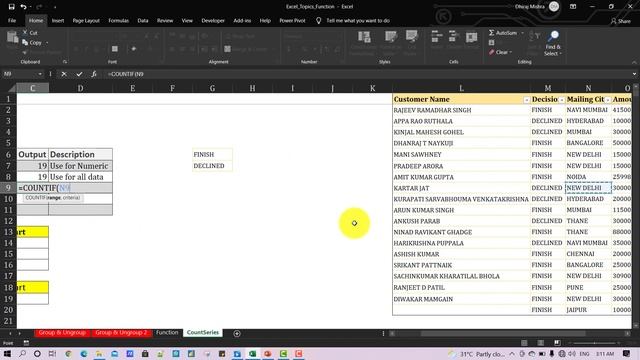Image resolution: width=640 pixels, height=360 pixels.
Task: Select the Use for Numeric cell
Action: coord(80,166)
